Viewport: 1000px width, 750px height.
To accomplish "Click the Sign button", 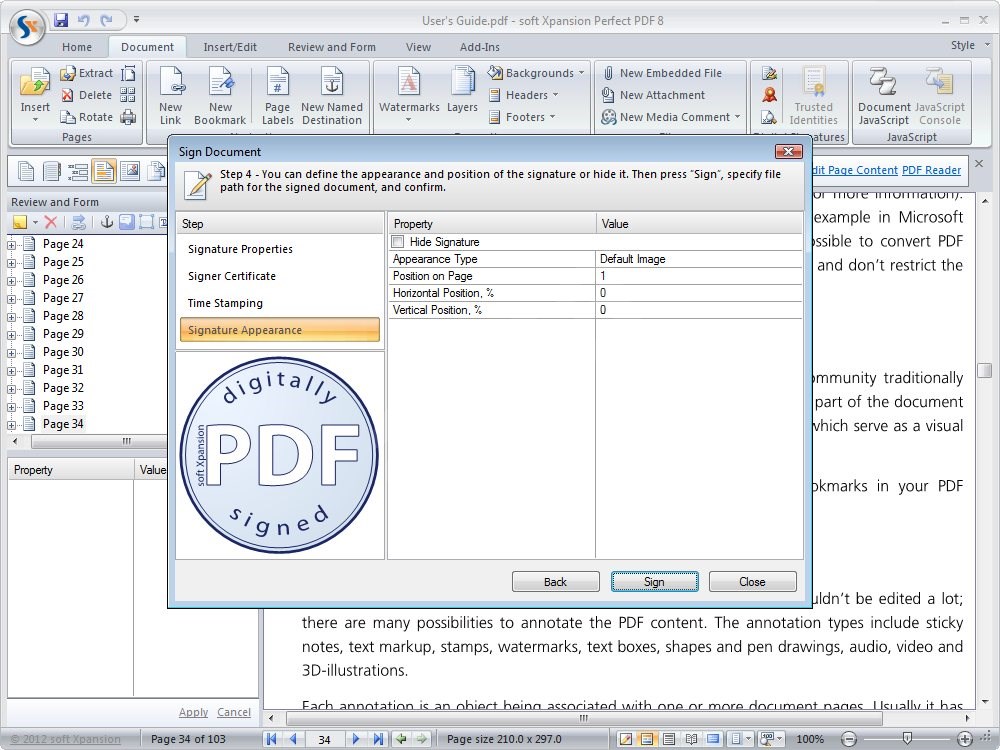I will click(x=654, y=582).
